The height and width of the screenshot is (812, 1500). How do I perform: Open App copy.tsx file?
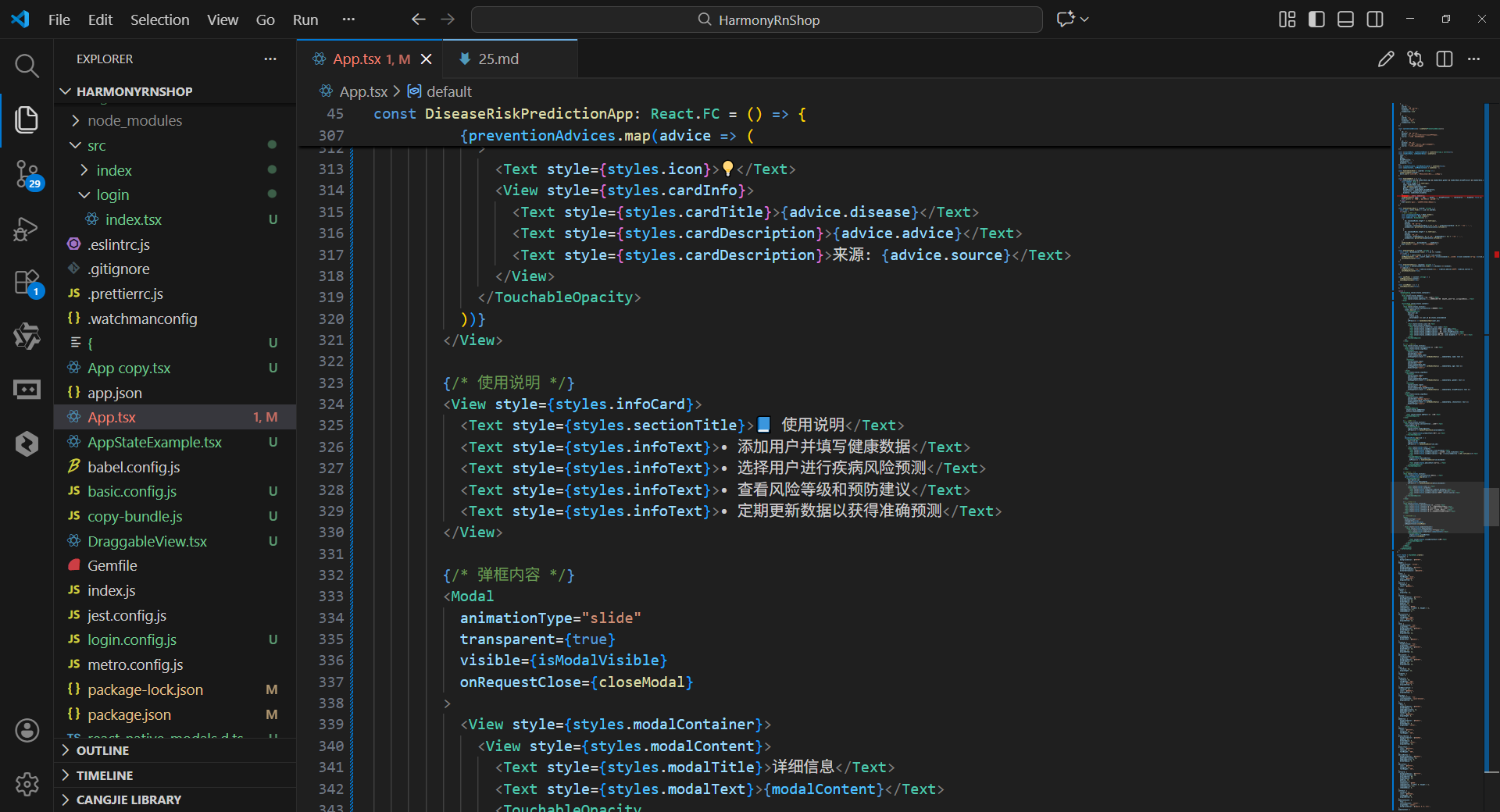(x=175, y=368)
